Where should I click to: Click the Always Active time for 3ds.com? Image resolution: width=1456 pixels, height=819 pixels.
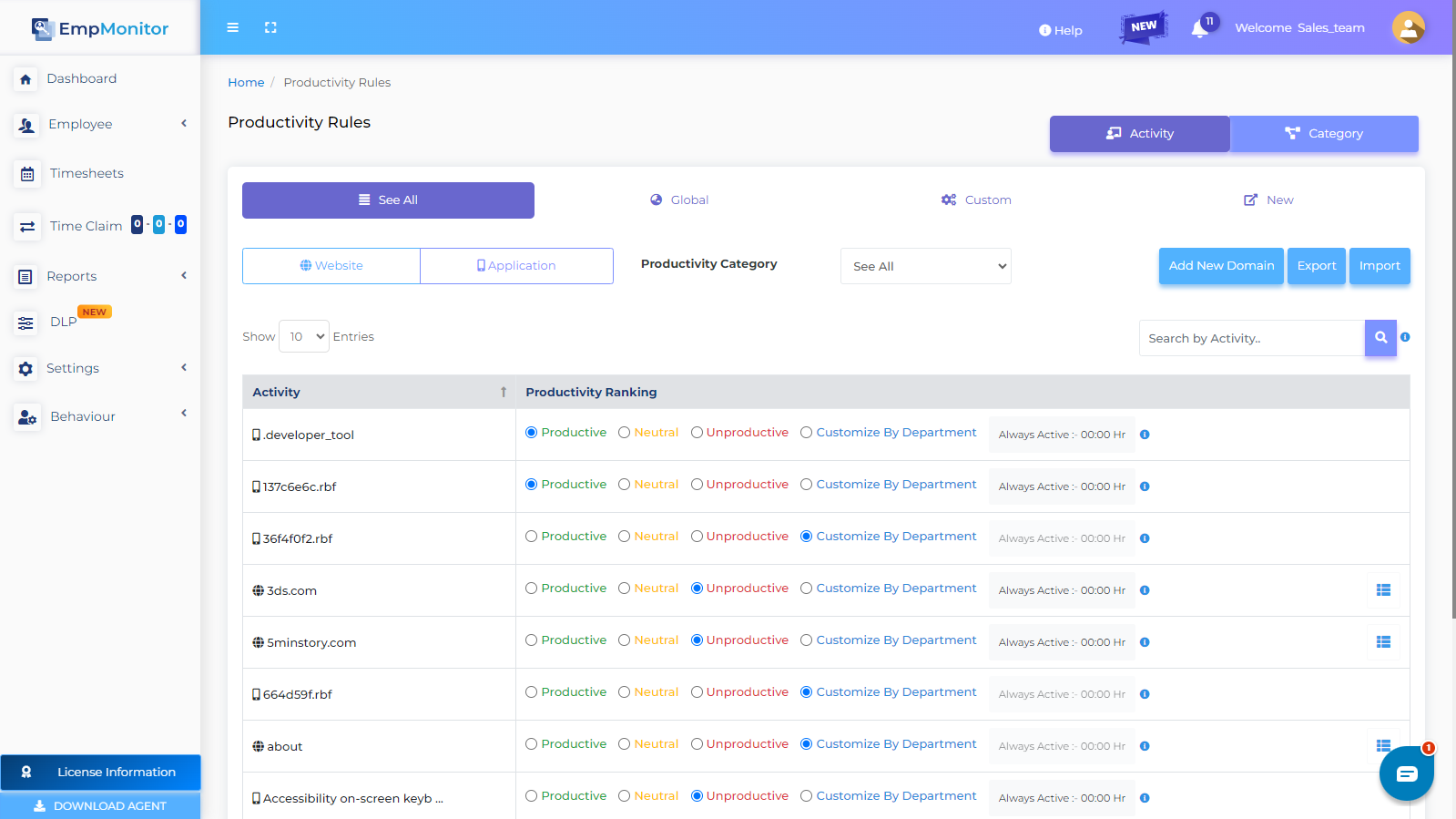[x=1062, y=590]
